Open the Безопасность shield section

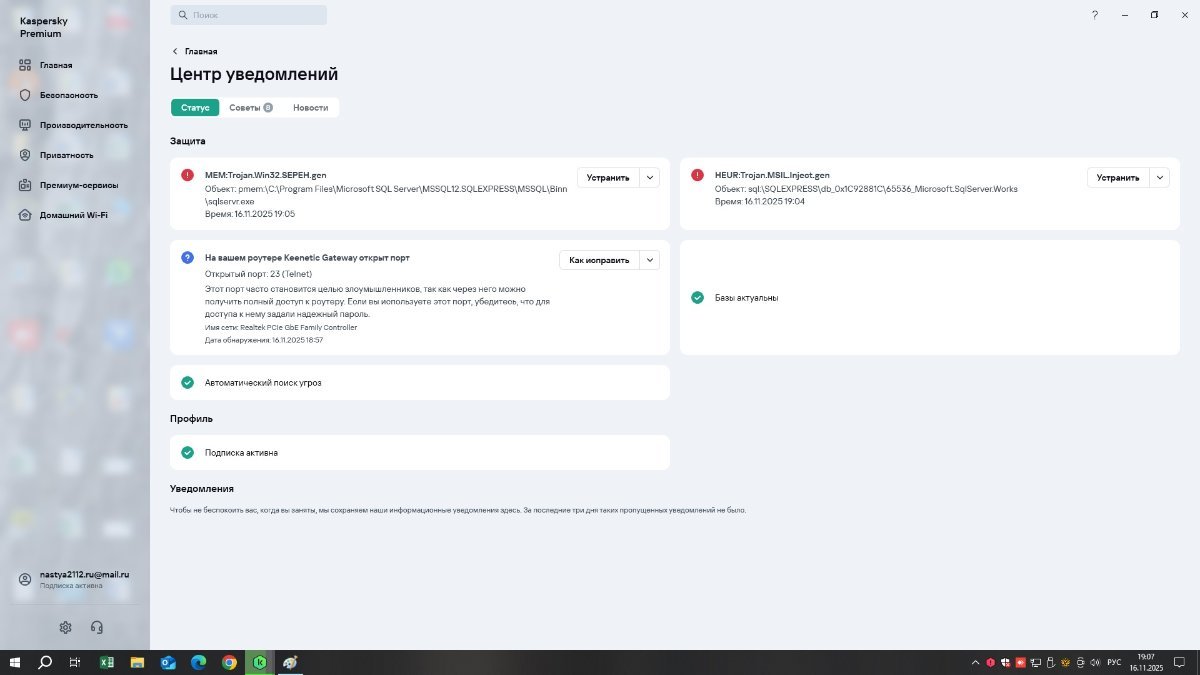click(x=59, y=95)
